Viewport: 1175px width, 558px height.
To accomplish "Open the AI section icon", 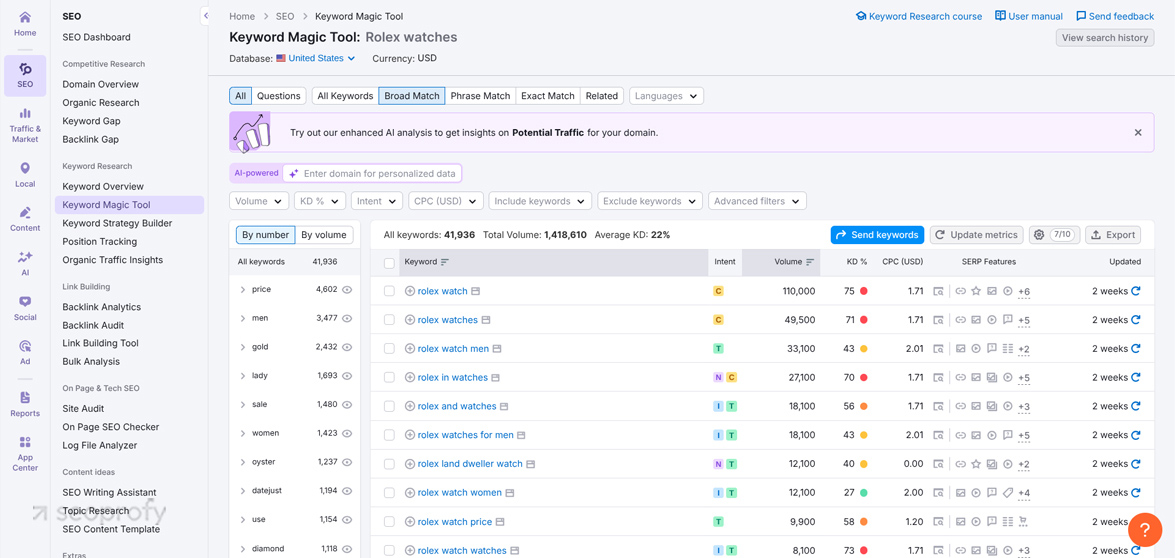I will (x=25, y=264).
